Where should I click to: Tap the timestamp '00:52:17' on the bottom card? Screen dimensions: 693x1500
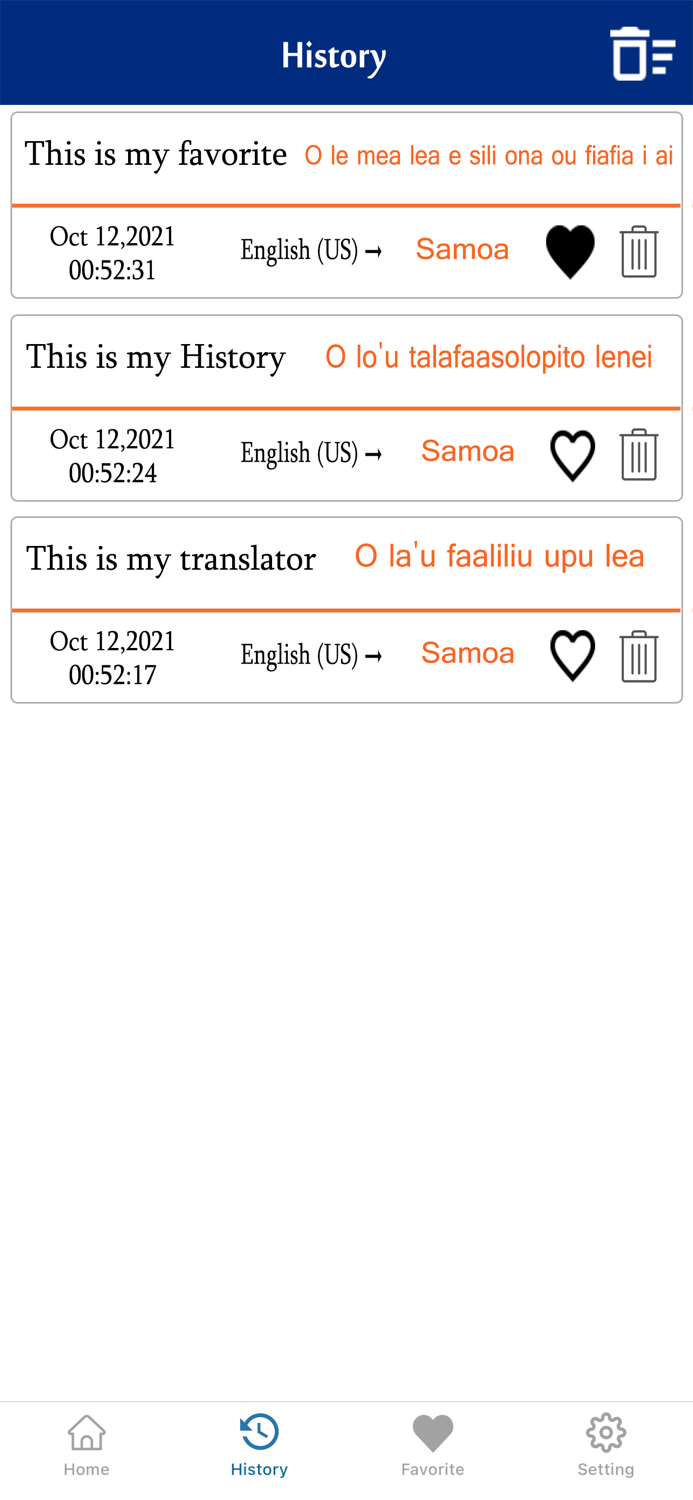point(113,675)
